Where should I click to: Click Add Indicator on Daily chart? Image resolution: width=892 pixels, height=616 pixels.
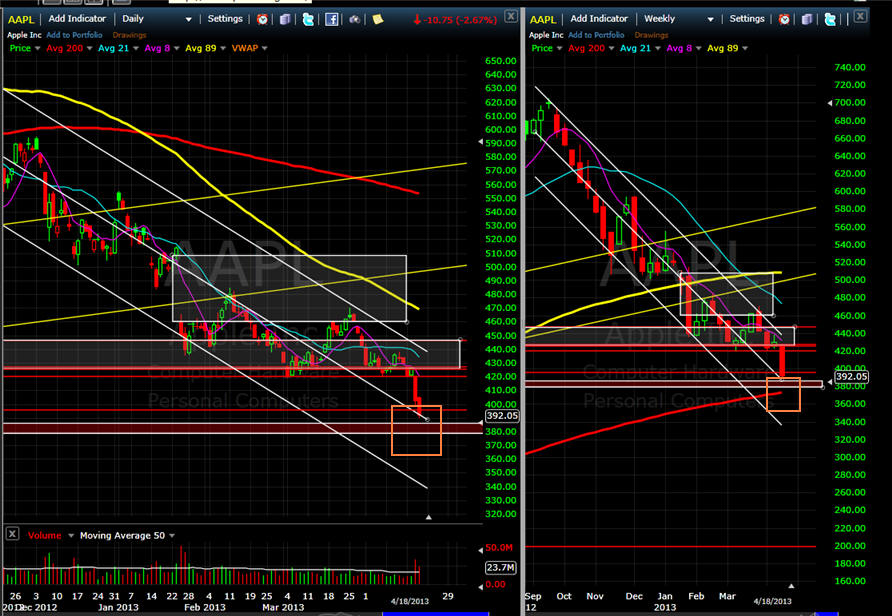click(77, 19)
